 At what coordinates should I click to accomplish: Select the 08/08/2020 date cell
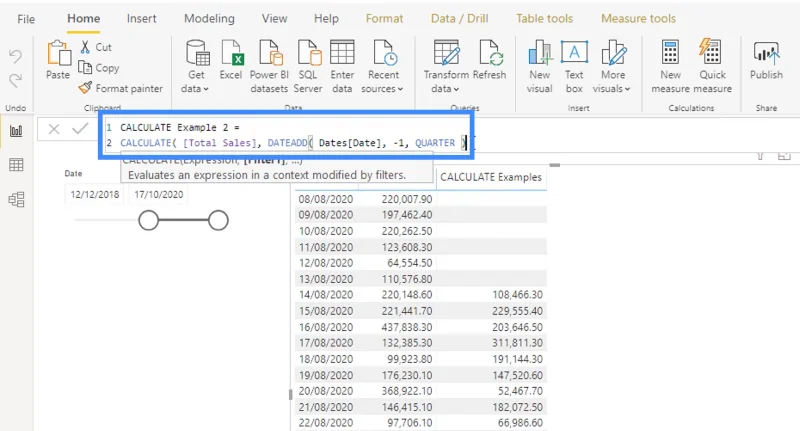[x=326, y=199]
